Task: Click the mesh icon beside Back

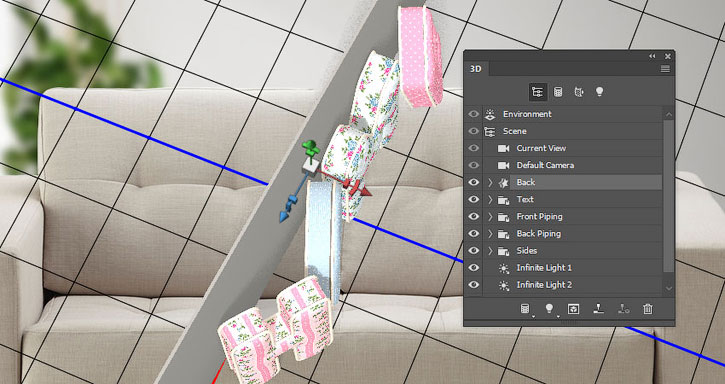Action: tap(504, 183)
